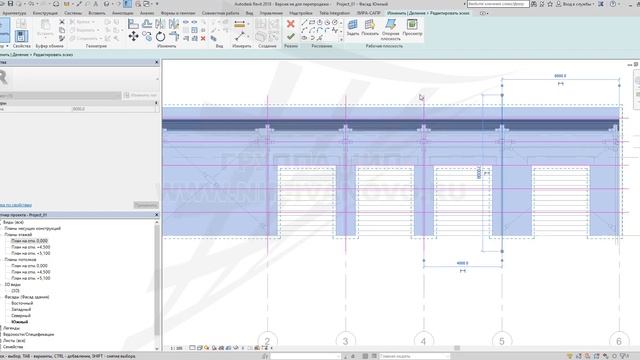Image resolution: width=640 pixels, height=360 pixels.
Task: Open the Аннотации ribbon tab
Action: (x=122, y=13)
